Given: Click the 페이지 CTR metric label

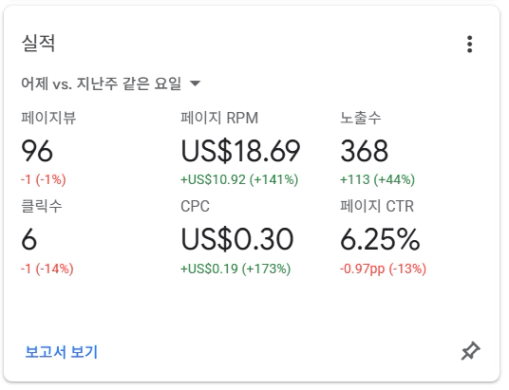Looking at the screenshot, I should coord(377,206).
